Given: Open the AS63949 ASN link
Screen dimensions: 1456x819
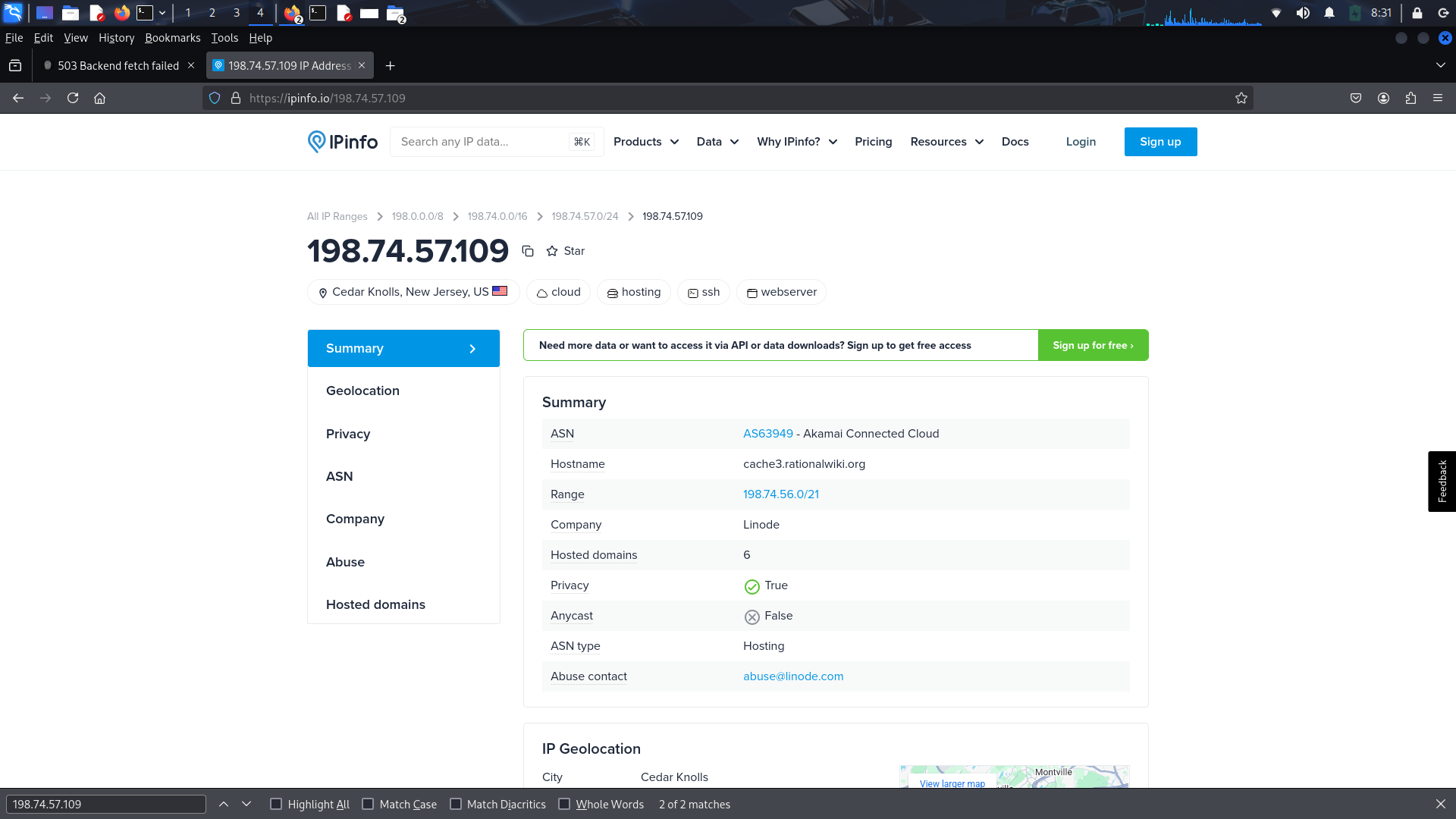Looking at the screenshot, I should tap(767, 434).
